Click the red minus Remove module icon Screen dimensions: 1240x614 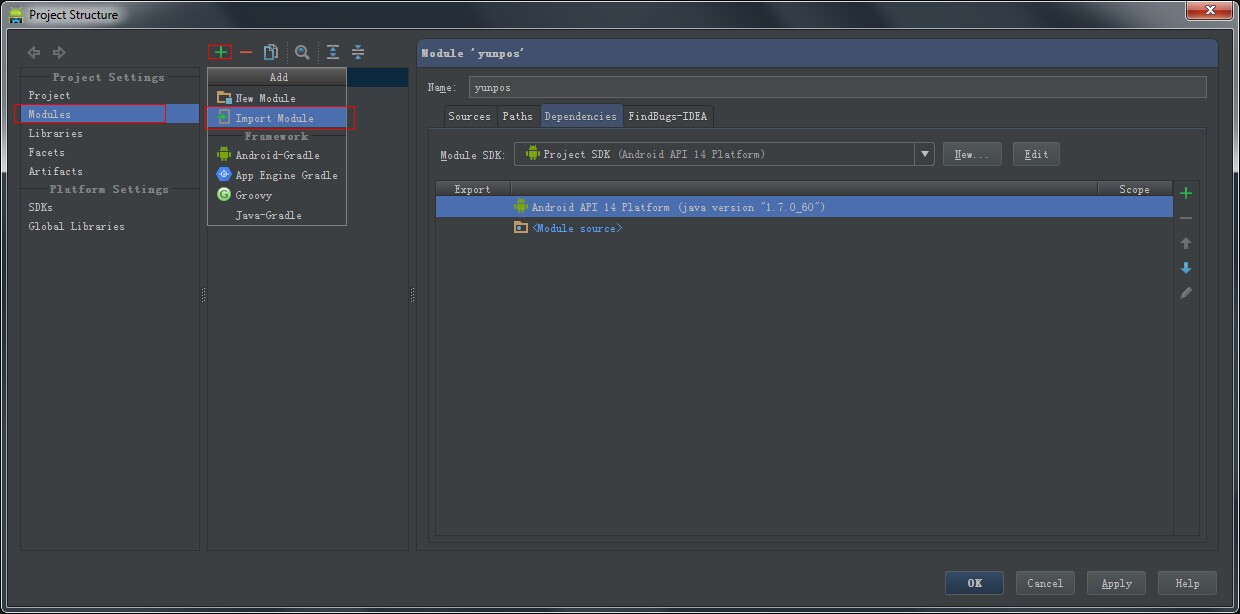(x=246, y=52)
